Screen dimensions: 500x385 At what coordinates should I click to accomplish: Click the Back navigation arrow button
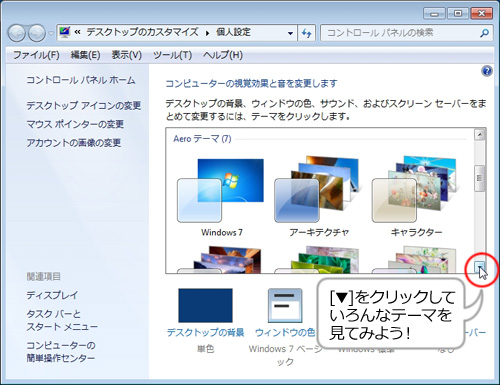tap(16, 33)
